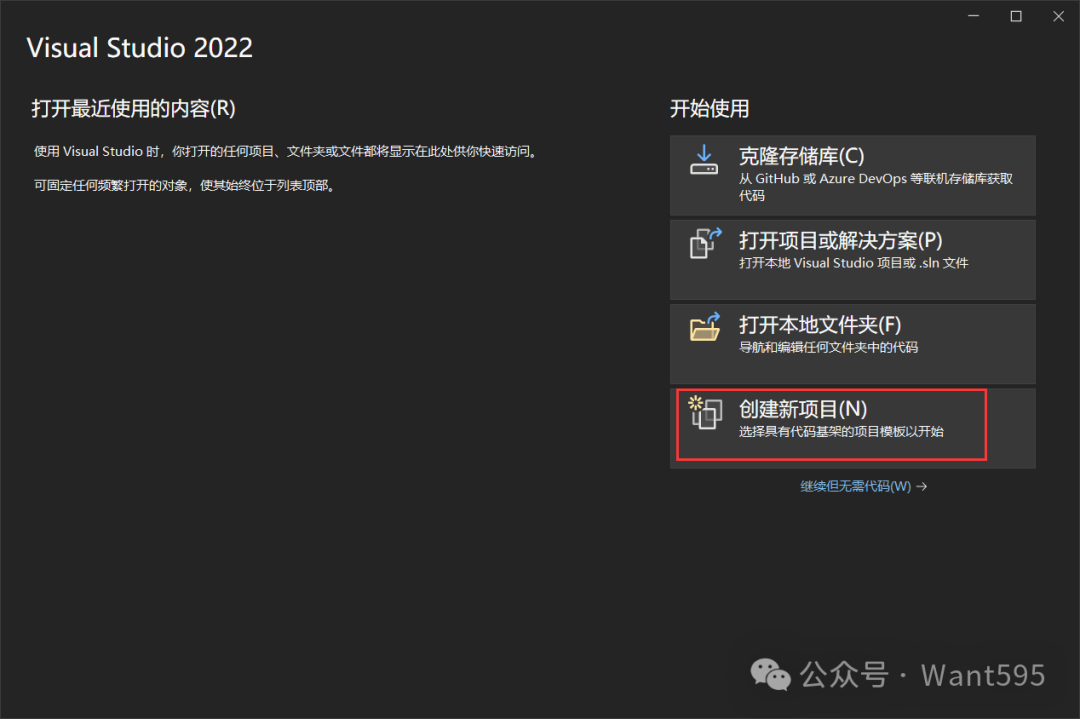Click the clone repository download icon

(704, 159)
